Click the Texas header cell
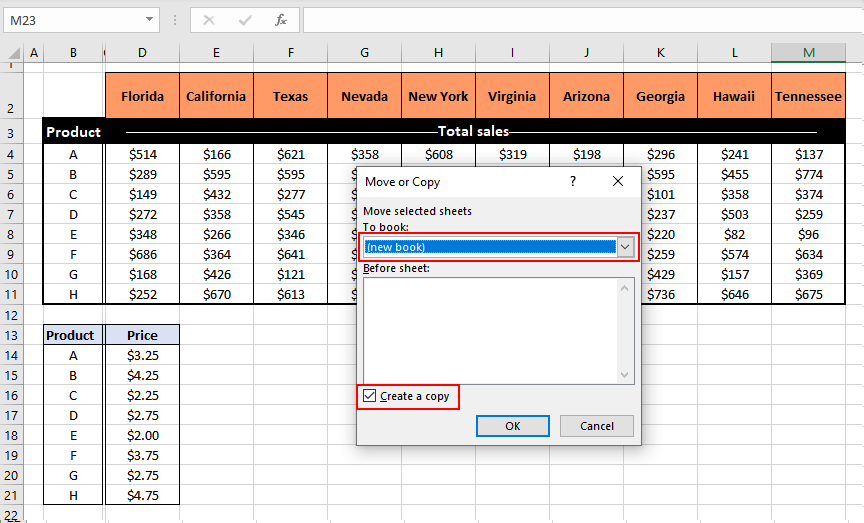The height and width of the screenshot is (523, 864). tap(290, 96)
